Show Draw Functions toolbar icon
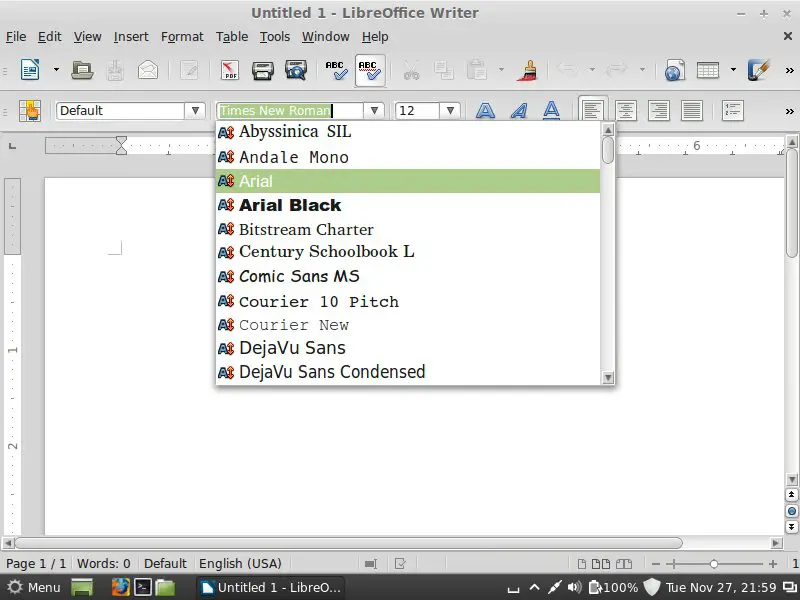This screenshot has width=800, height=600. point(758,69)
